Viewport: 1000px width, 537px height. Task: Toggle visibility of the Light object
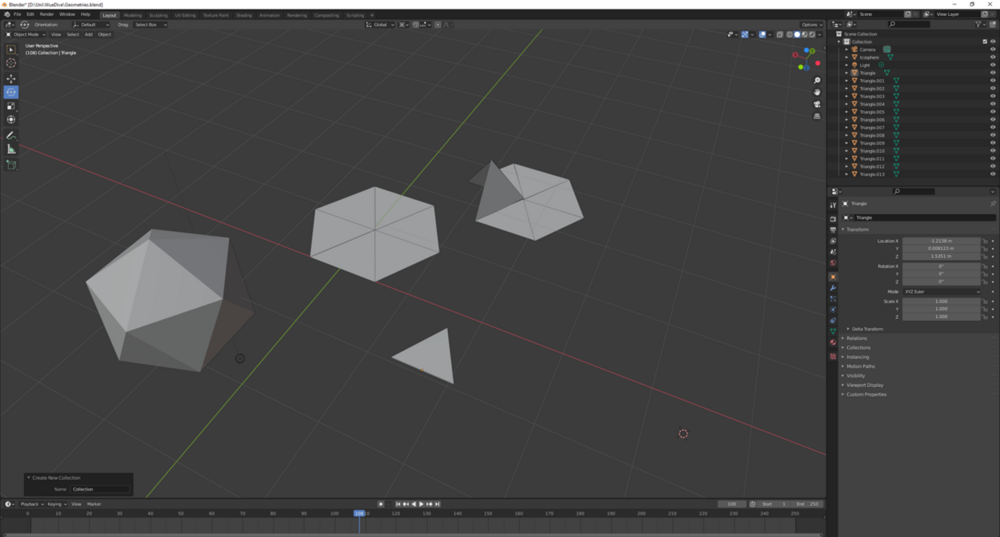[992, 65]
